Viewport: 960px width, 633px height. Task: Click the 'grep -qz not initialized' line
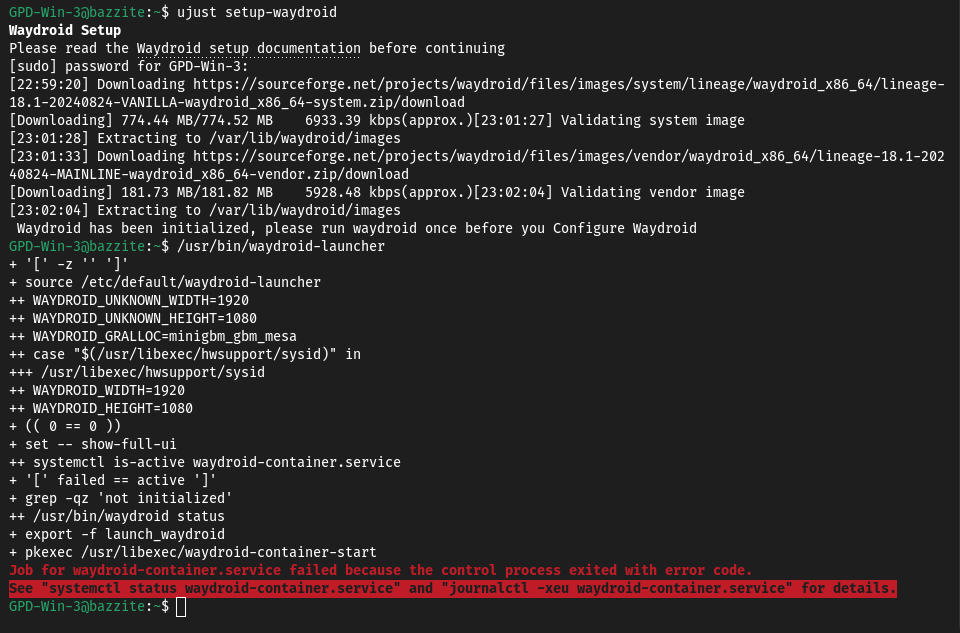tap(121, 499)
